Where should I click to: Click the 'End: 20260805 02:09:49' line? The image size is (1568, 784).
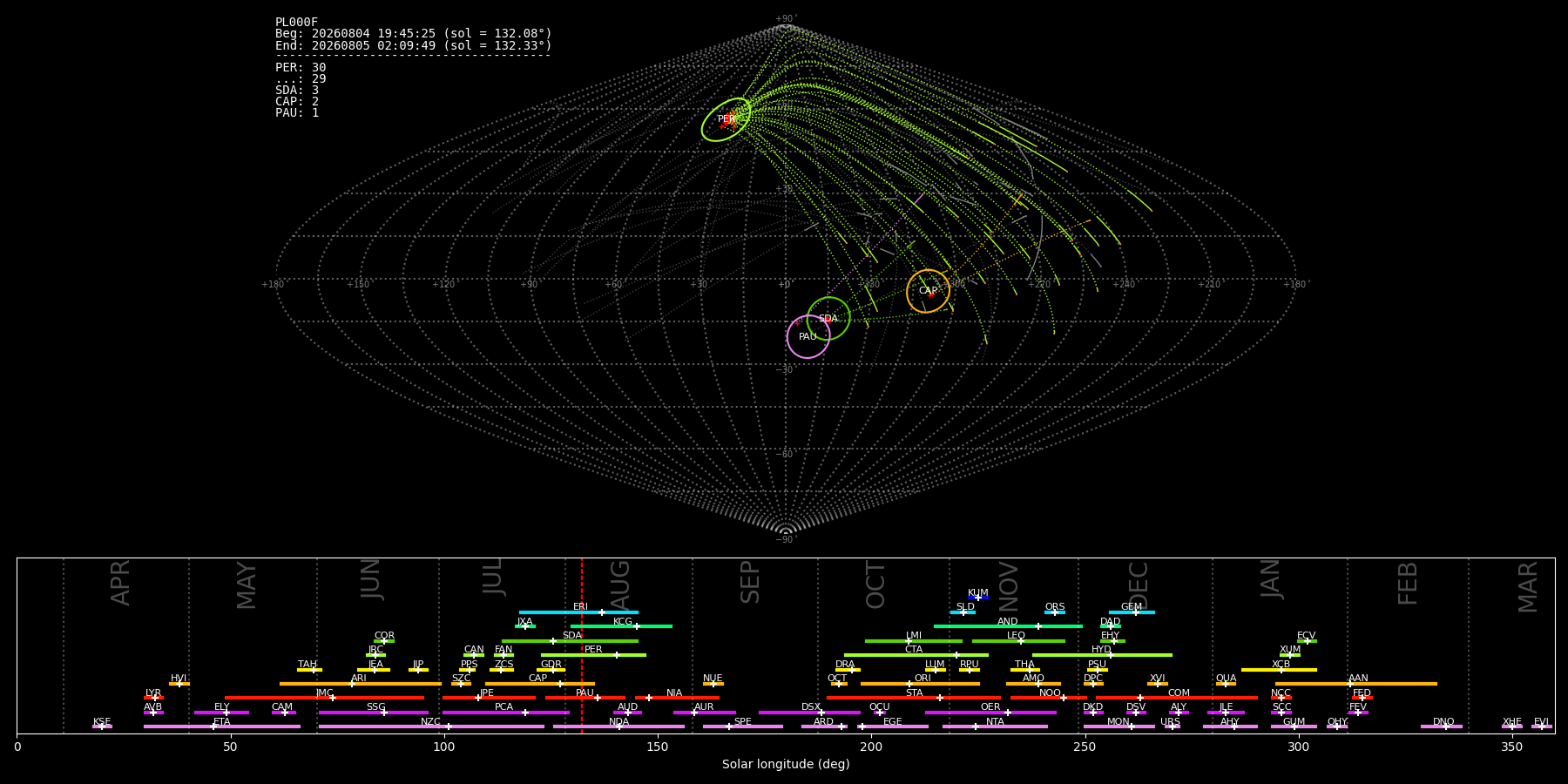[414, 45]
